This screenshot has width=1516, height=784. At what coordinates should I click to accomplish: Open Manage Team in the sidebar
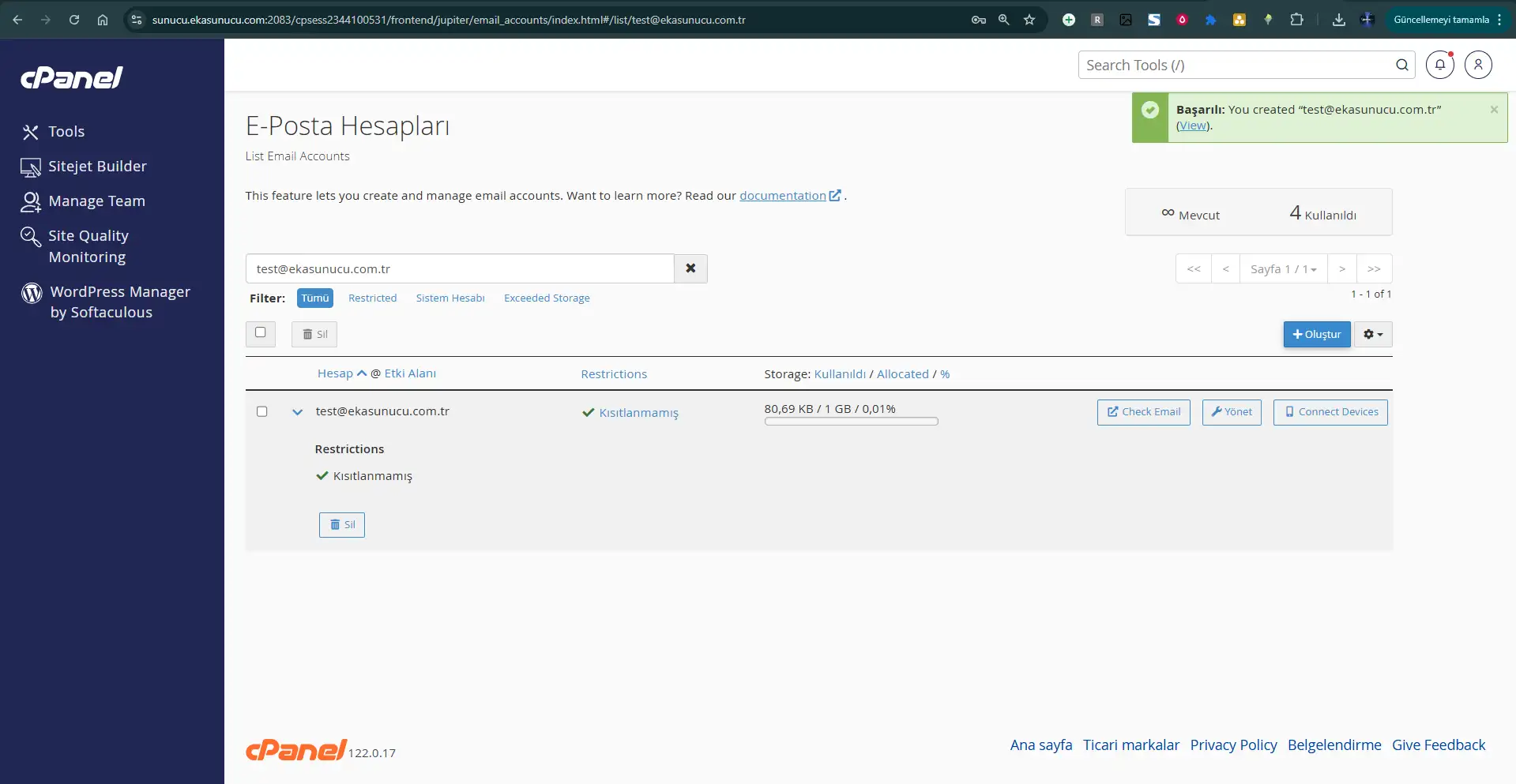[x=83, y=201]
